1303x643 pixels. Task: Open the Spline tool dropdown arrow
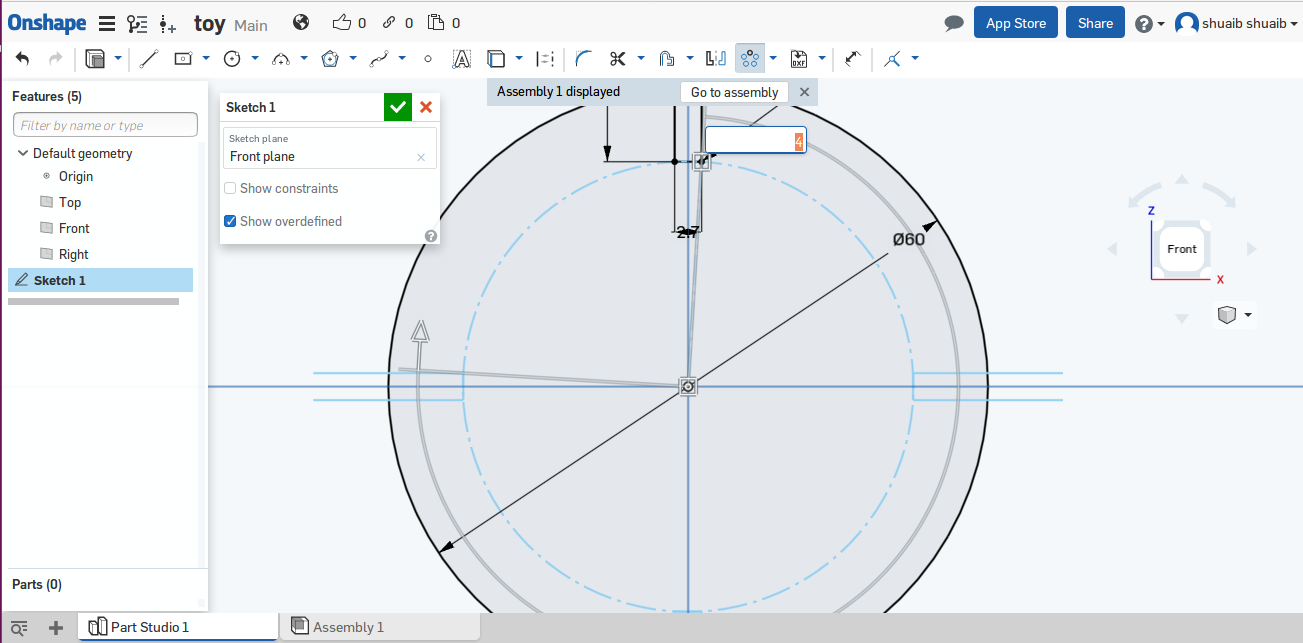[x=402, y=58]
